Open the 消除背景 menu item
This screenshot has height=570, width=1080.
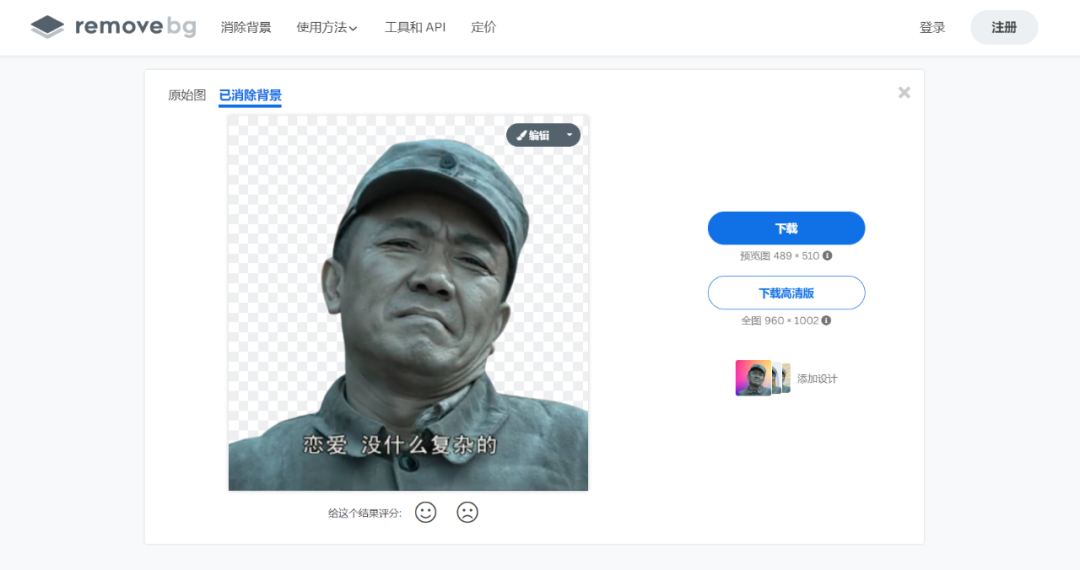[246, 28]
